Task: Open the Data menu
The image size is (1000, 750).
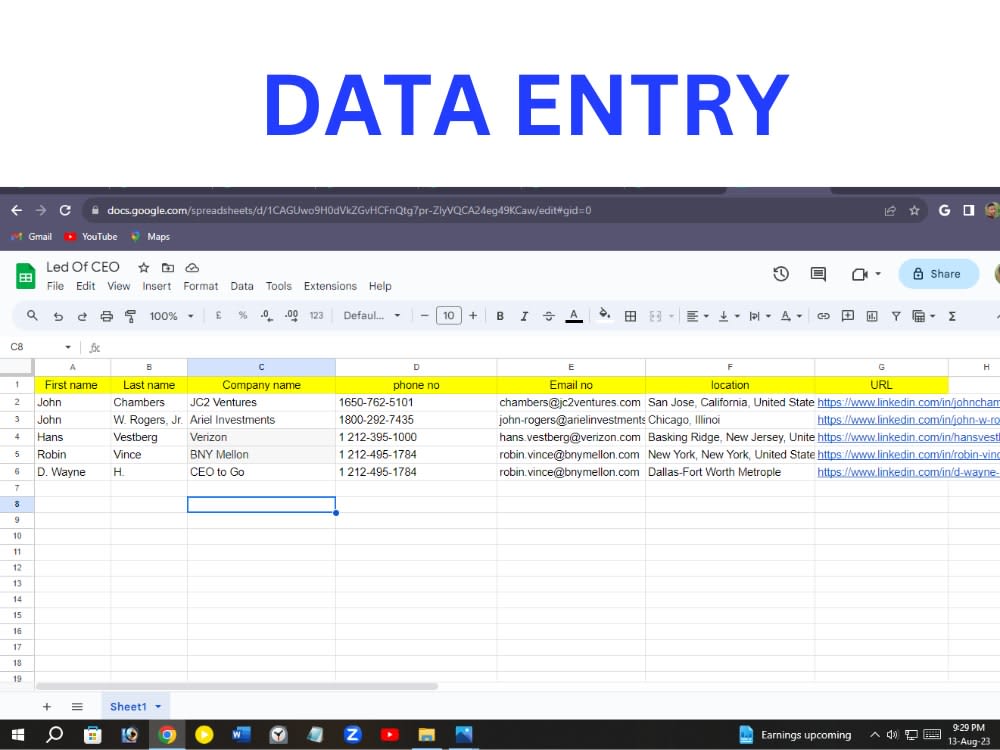Action: coord(242,286)
